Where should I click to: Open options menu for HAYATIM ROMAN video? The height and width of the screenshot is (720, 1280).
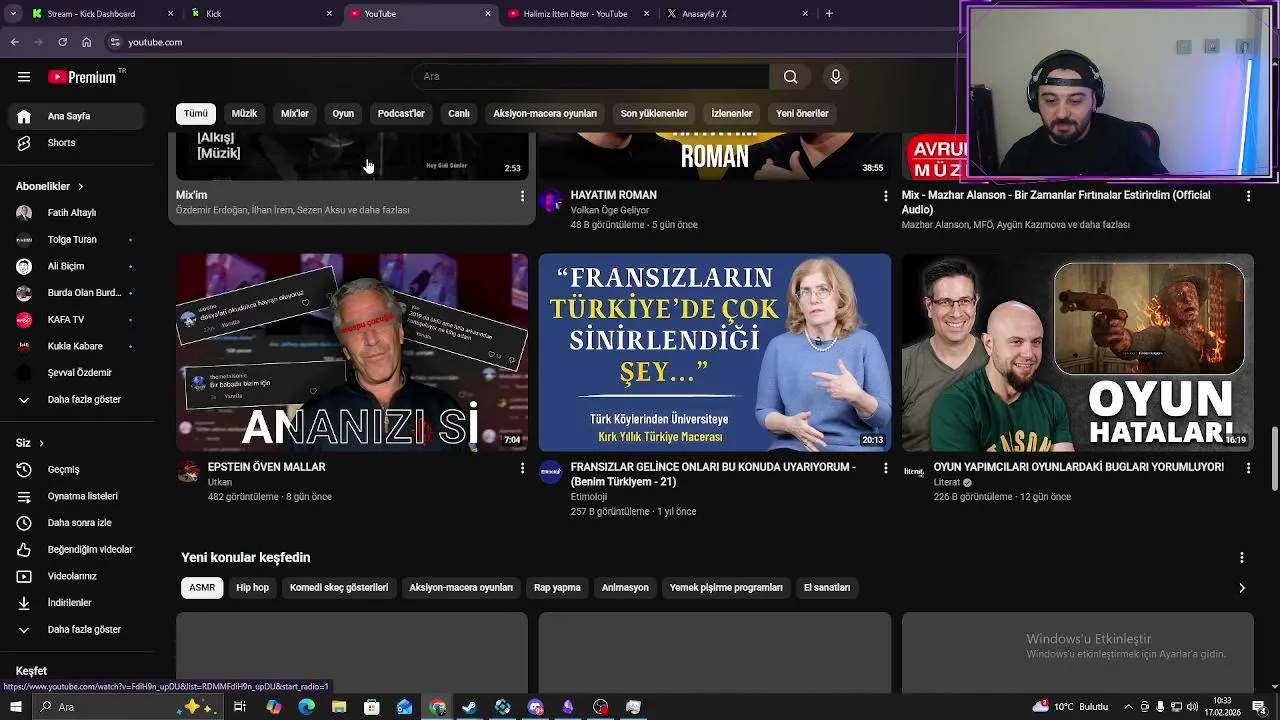[885, 197]
